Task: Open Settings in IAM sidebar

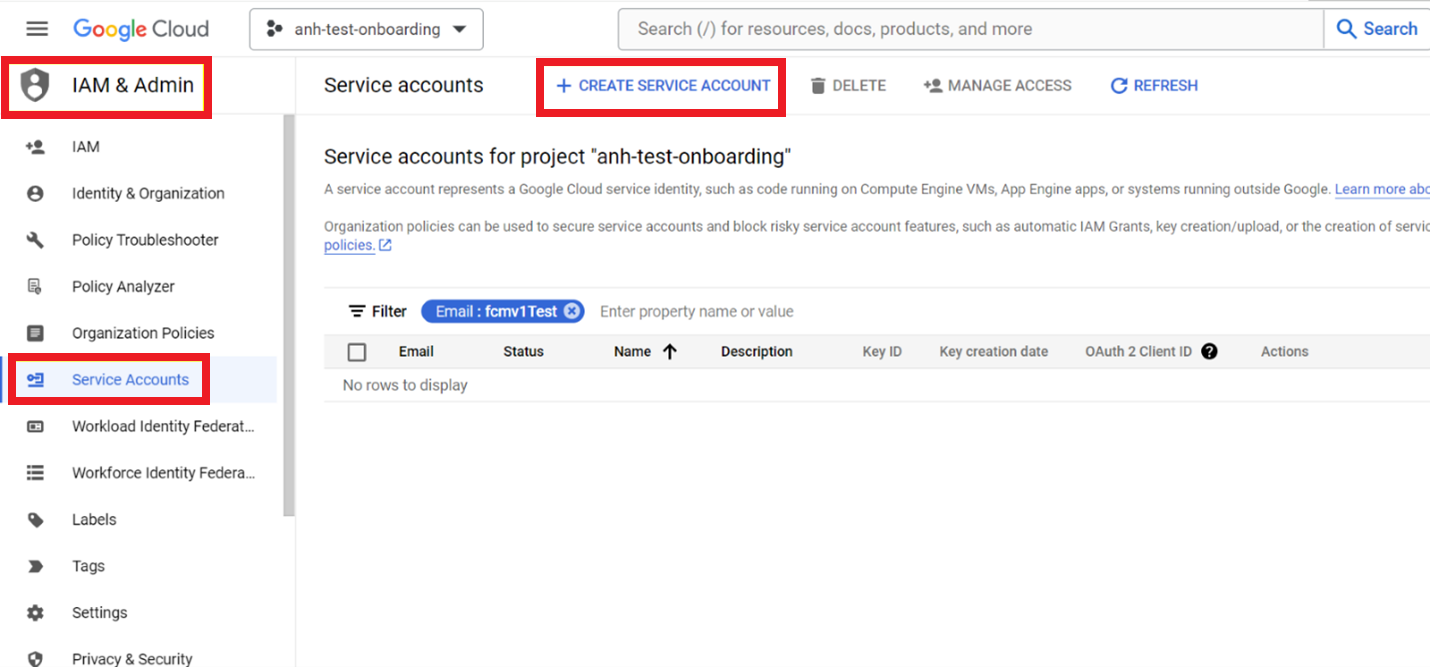Action: [x=100, y=613]
